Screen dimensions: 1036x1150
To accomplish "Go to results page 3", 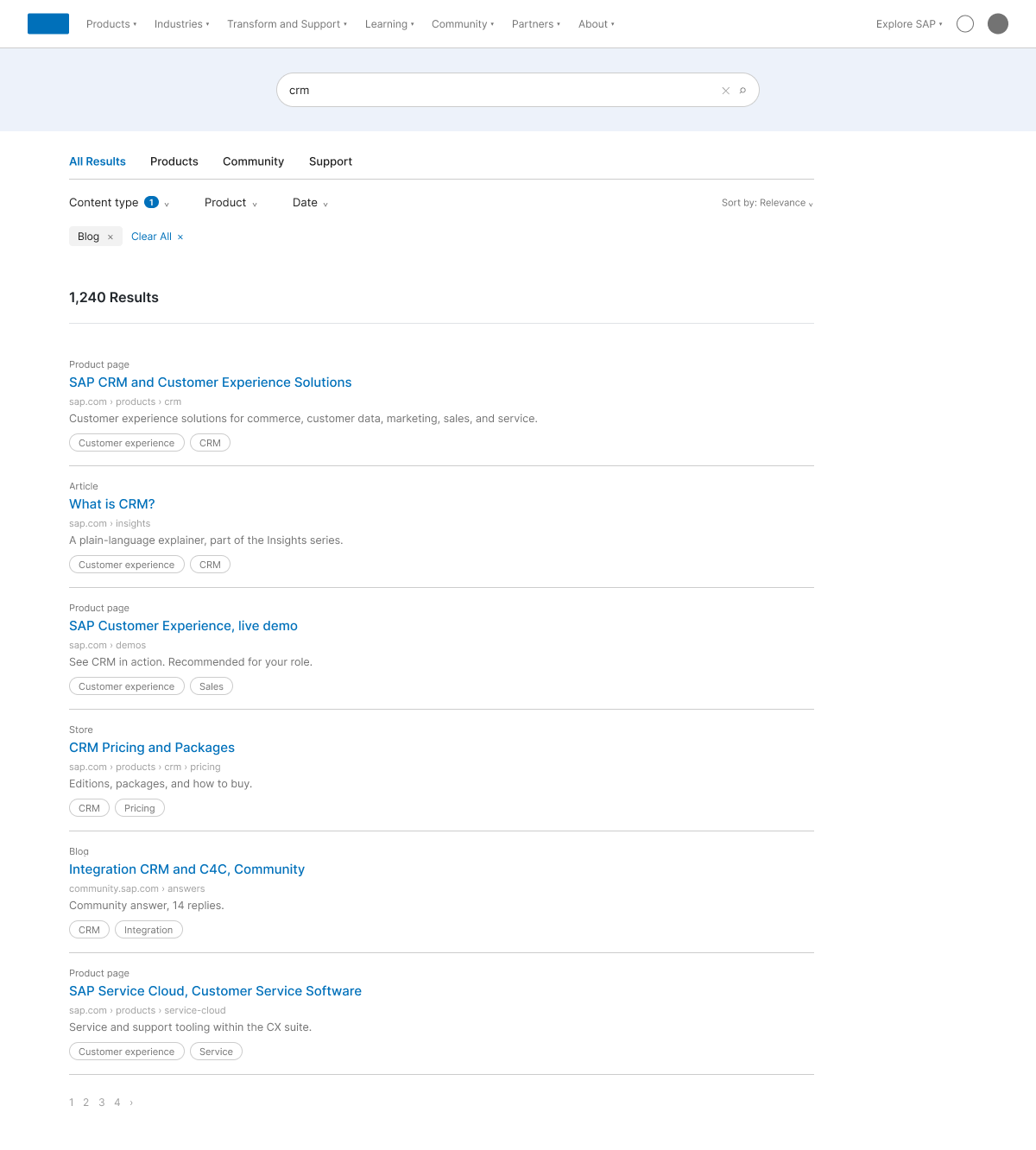I will 102,1103.
